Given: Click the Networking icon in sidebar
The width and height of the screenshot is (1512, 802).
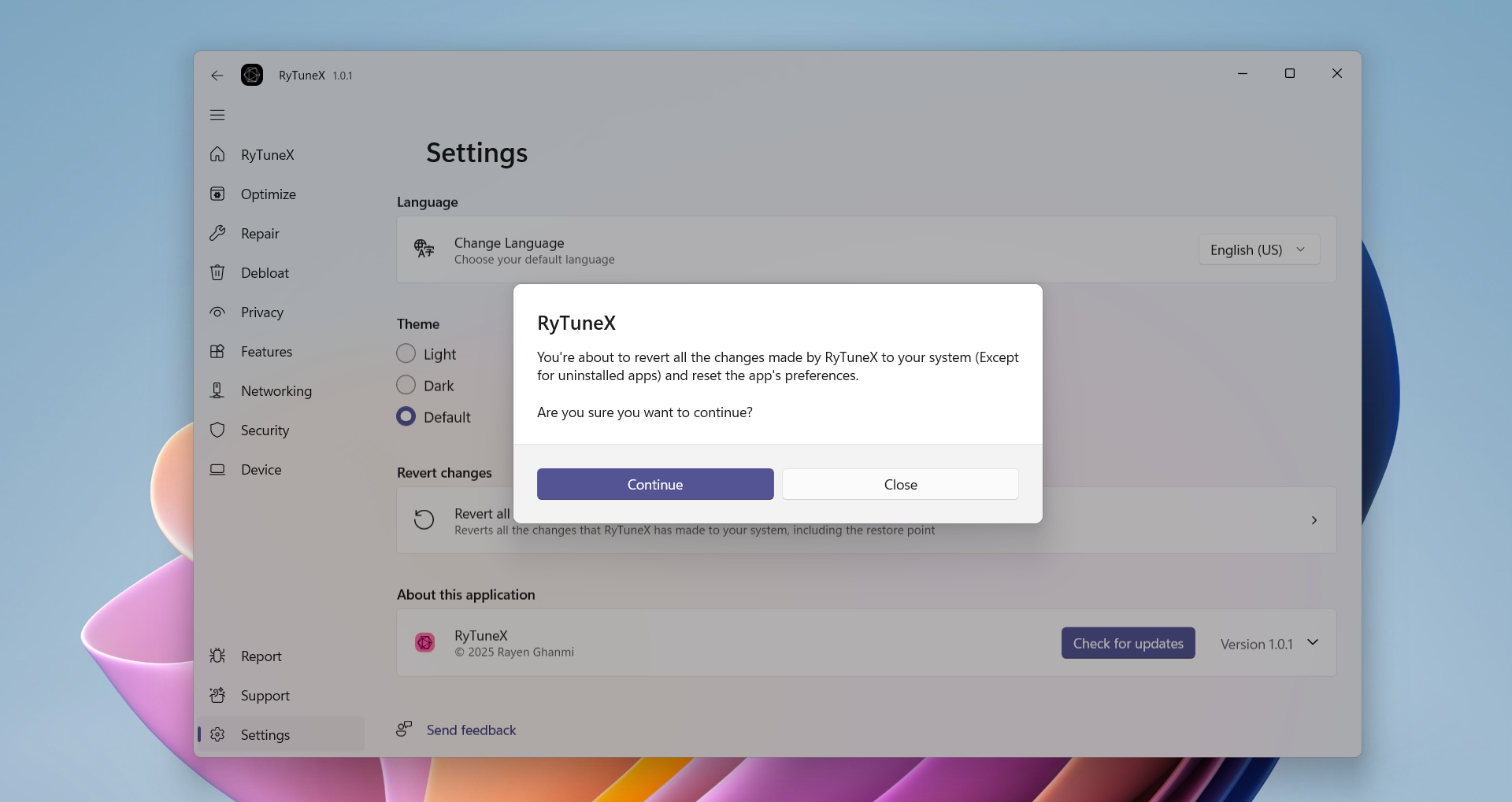Looking at the screenshot, I should (217, 390).
